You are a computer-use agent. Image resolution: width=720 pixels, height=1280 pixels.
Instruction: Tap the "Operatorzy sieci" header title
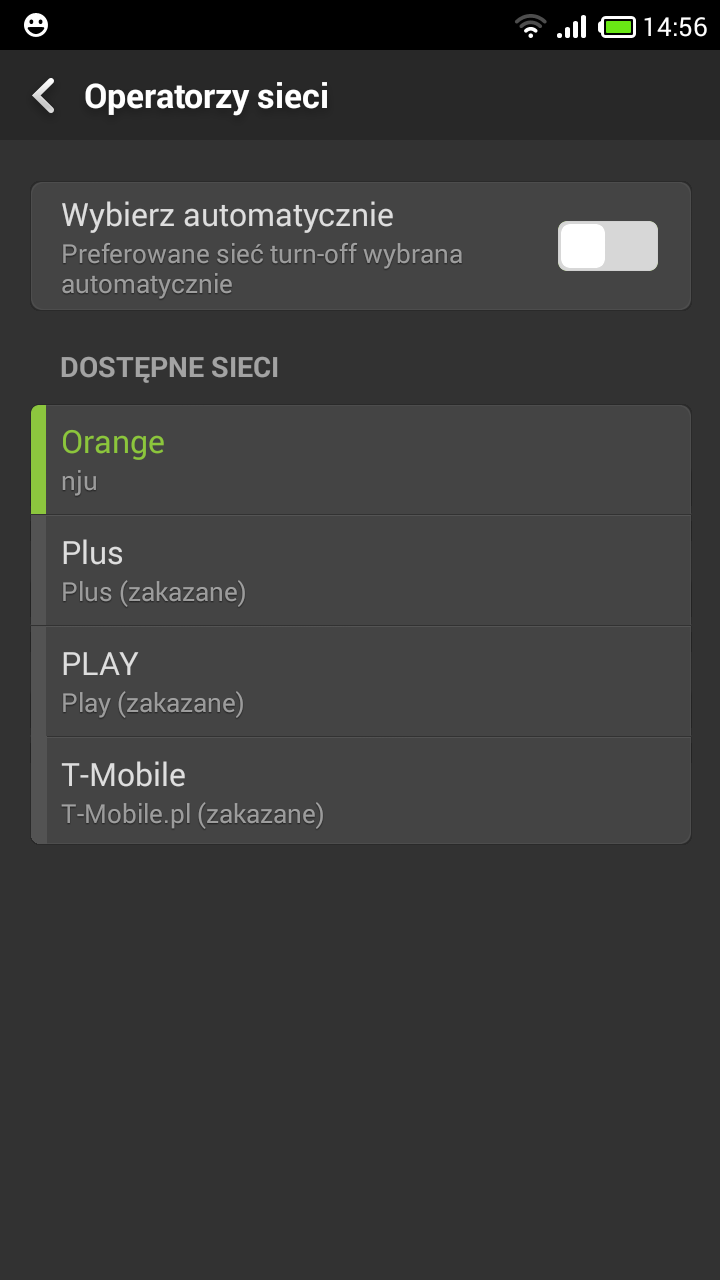coord(206,96)
